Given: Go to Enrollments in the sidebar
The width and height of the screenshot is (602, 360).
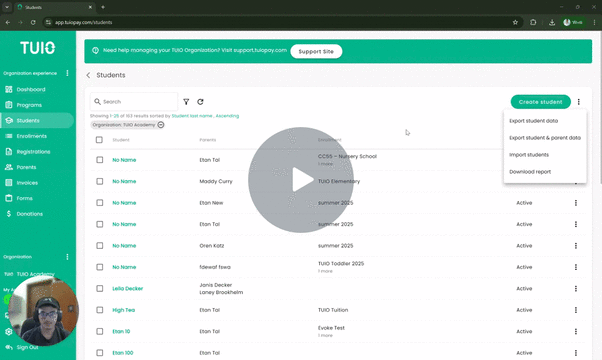Looking at the screenshot, I should pos(31,136).
